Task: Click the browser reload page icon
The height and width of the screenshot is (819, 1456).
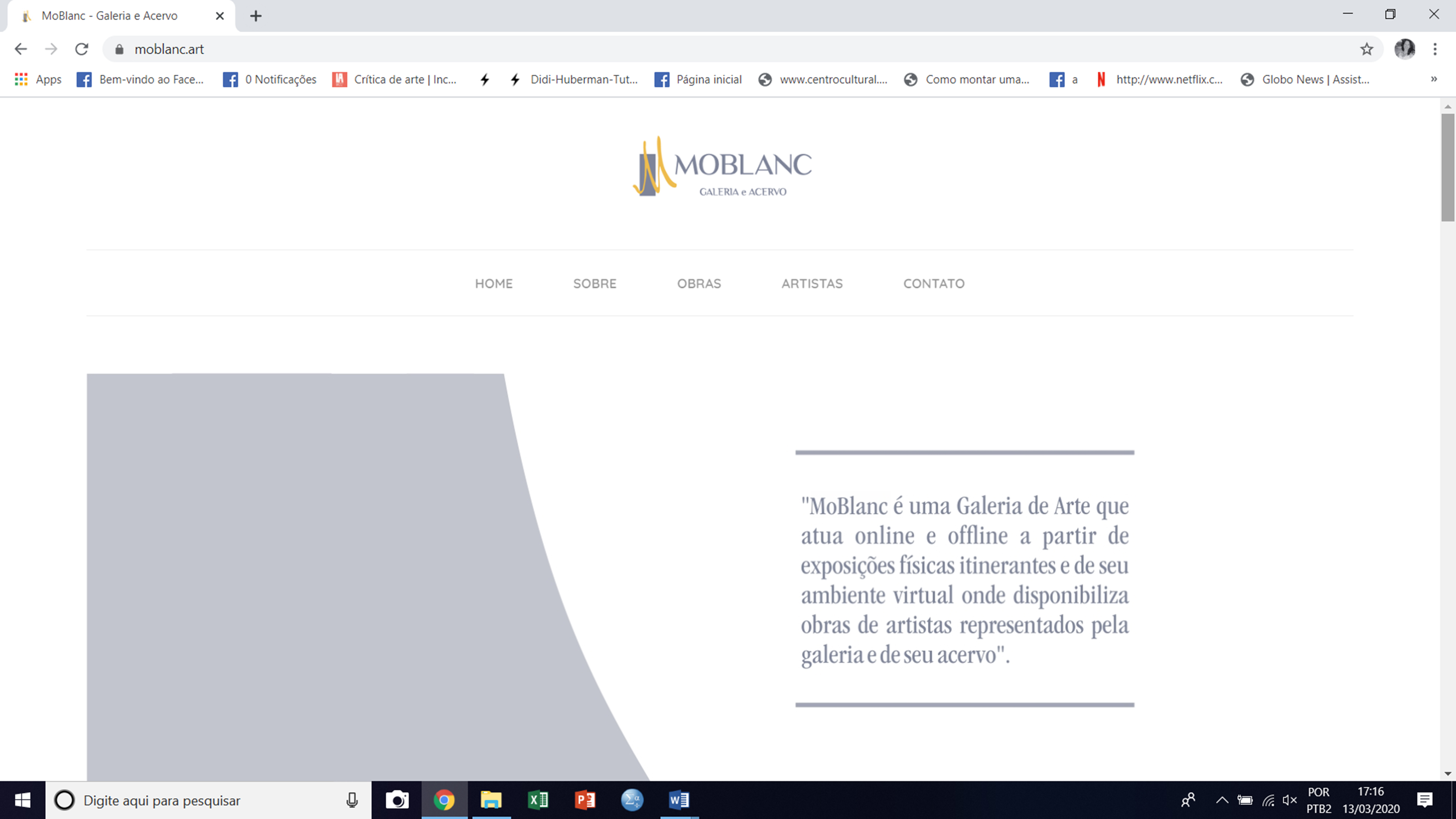Action: coord(81,49)
